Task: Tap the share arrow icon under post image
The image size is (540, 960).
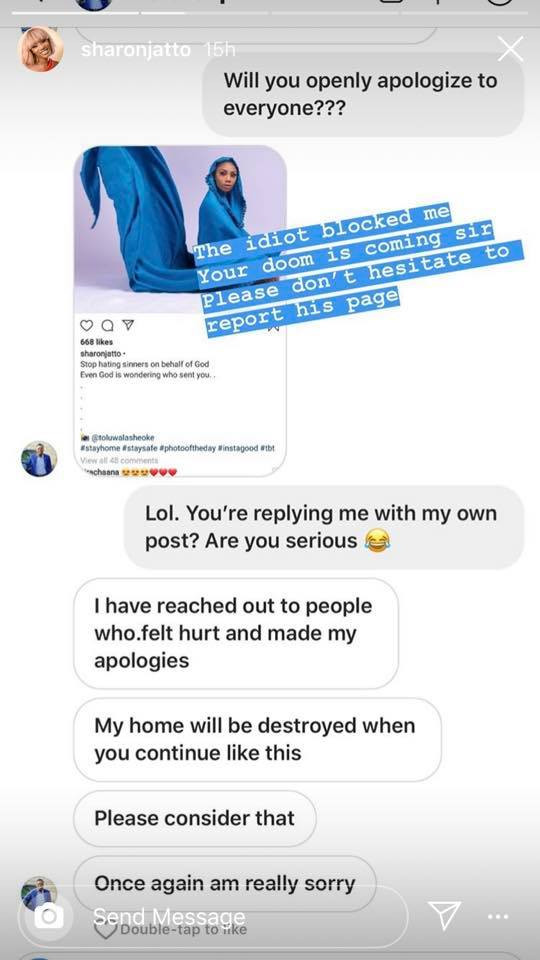Action: pos(126,326)
